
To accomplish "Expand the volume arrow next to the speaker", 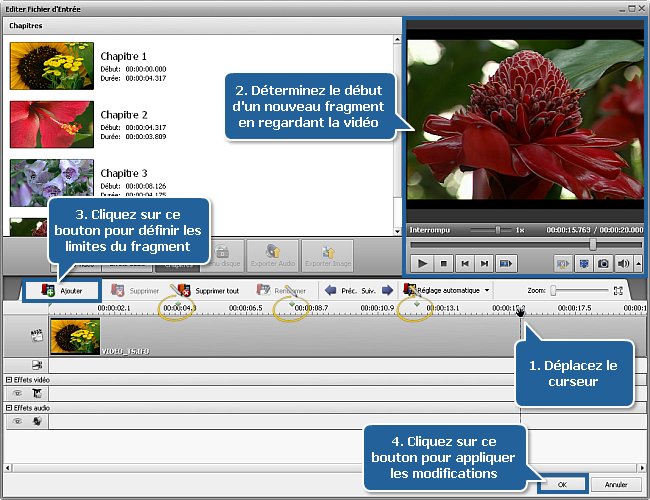I will [638, 263].
